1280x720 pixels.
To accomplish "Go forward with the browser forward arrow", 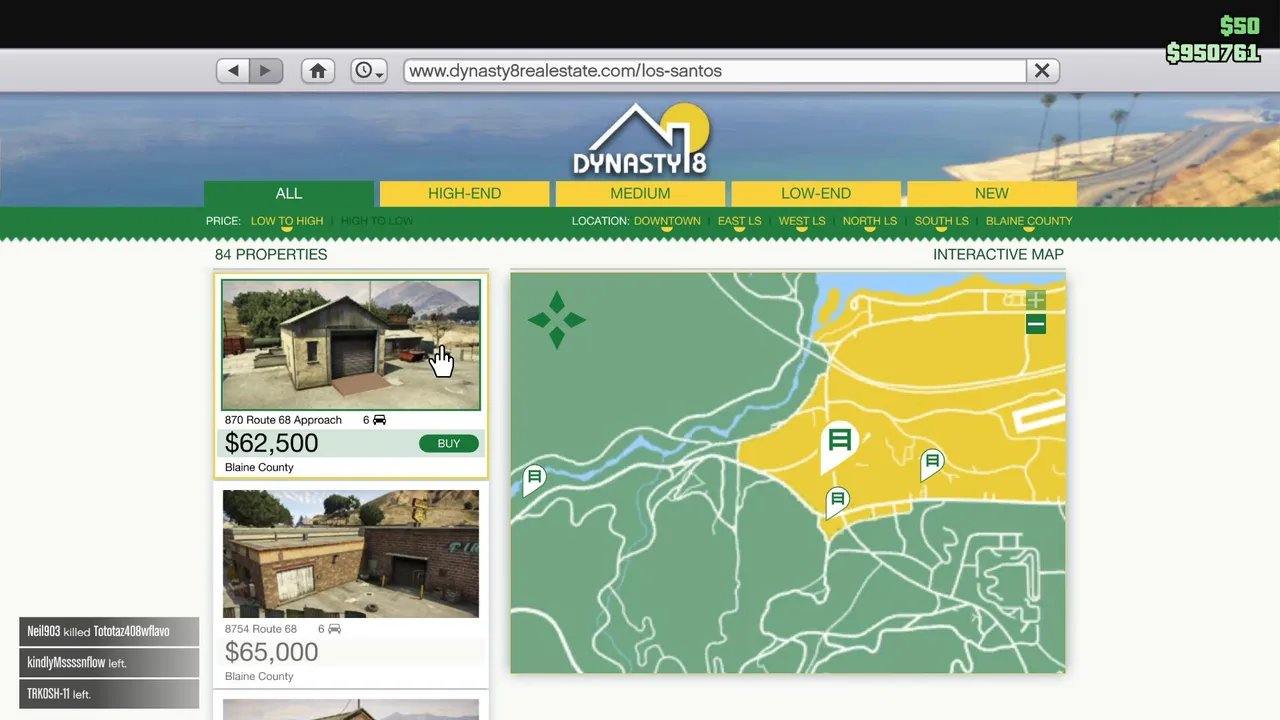I will (266, 71).
